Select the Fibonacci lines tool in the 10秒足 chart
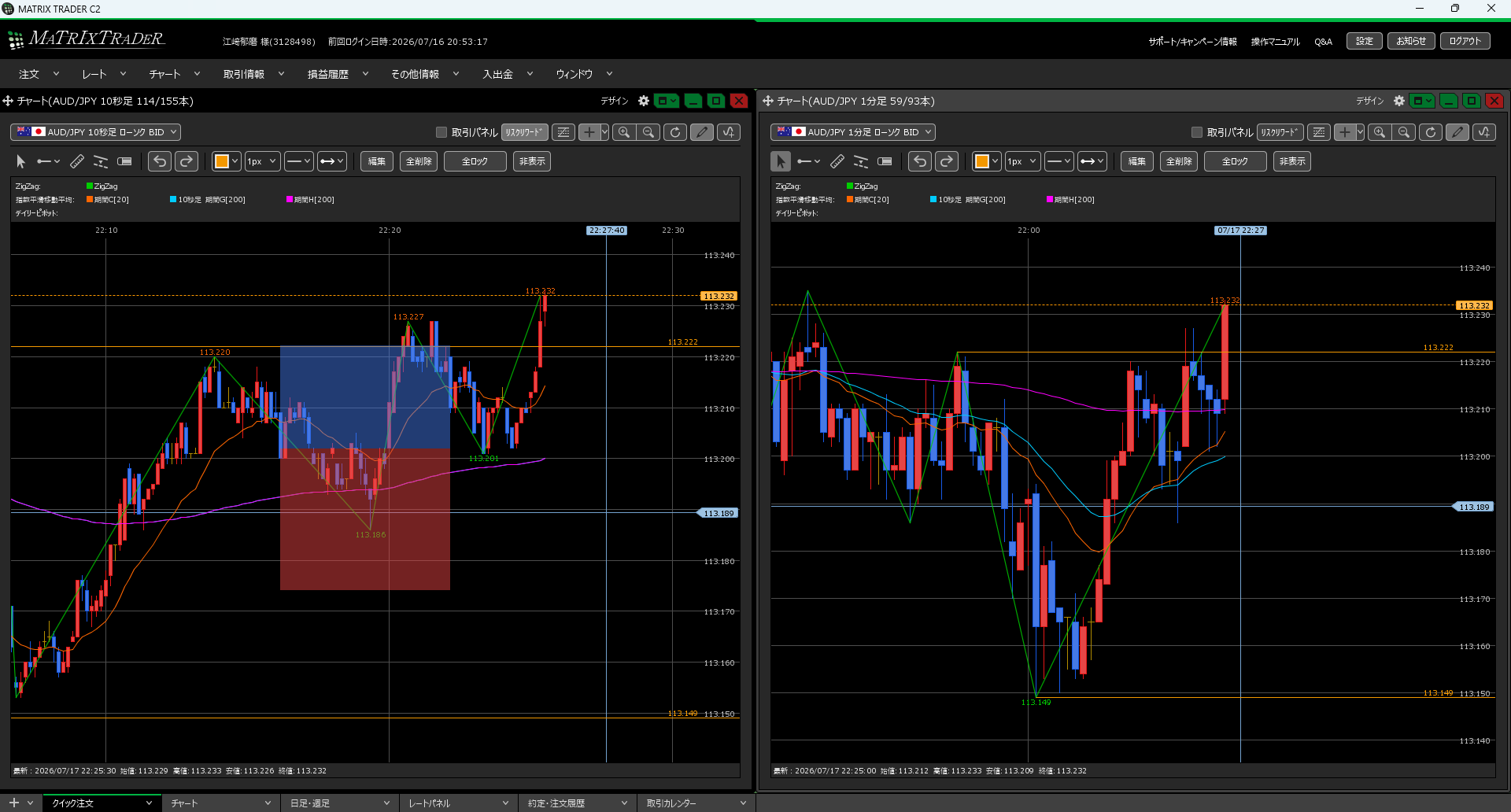The width and height of the screenshot is (1511, 812). coord(101,161)
